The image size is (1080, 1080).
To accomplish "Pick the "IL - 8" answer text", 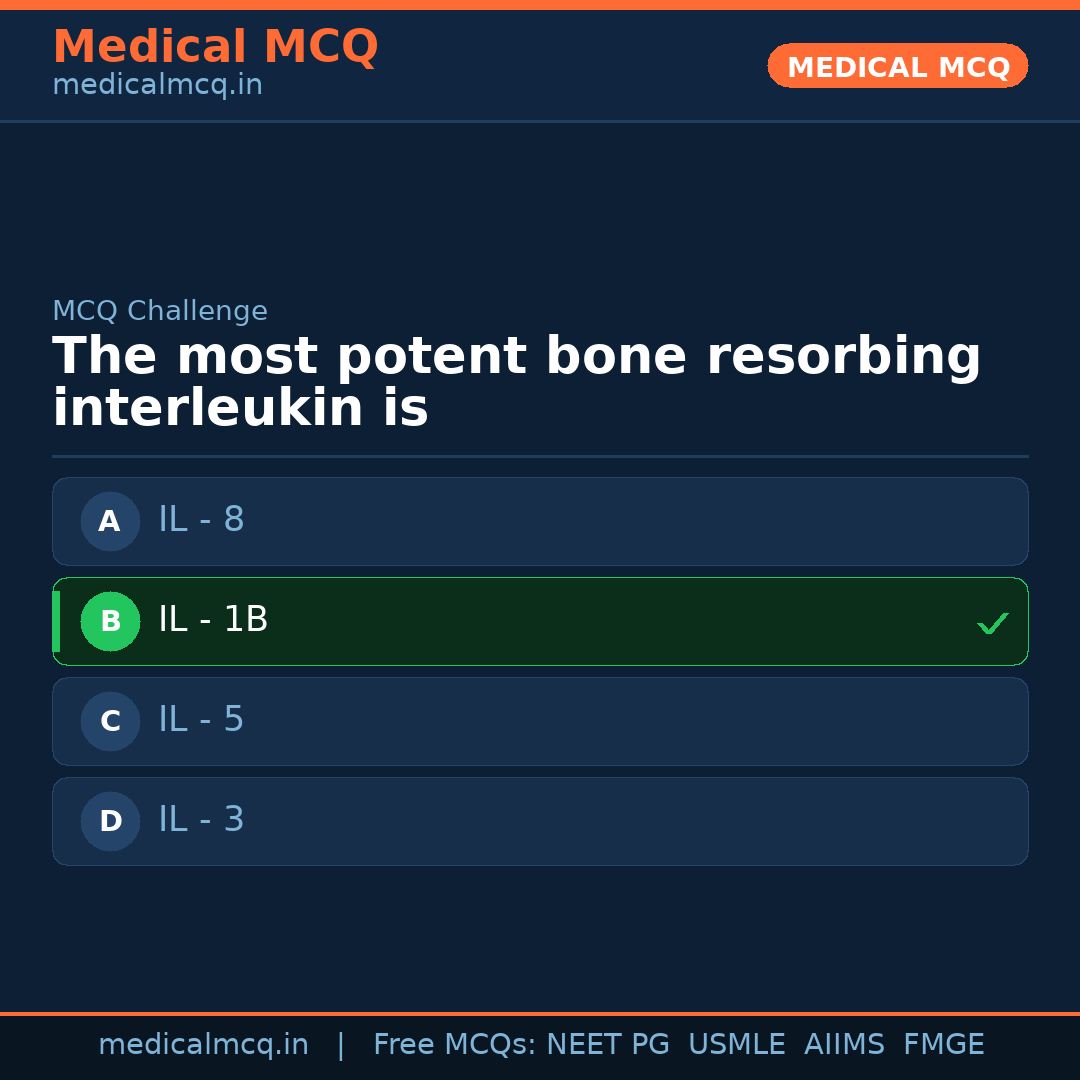I will click(x=201, y=520).
